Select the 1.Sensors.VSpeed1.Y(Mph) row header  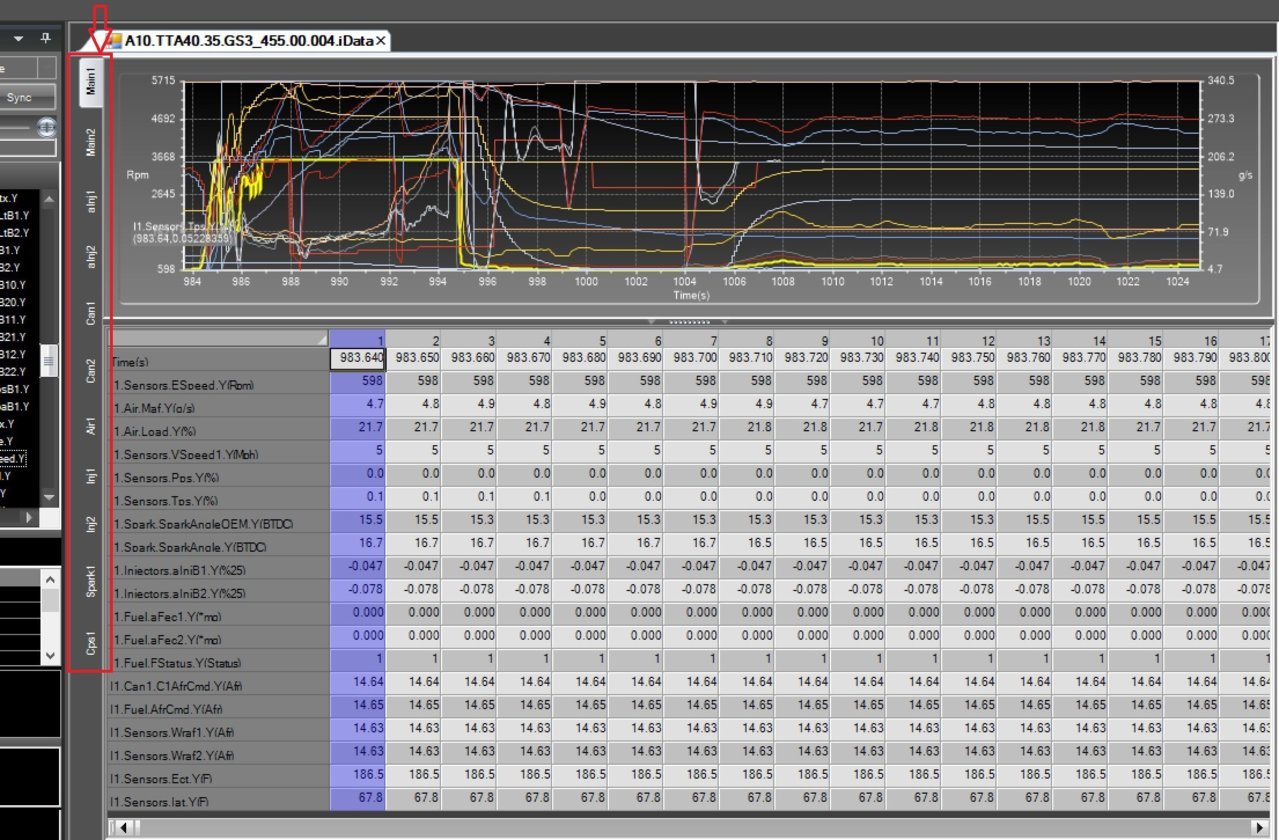tap(218, 453)
